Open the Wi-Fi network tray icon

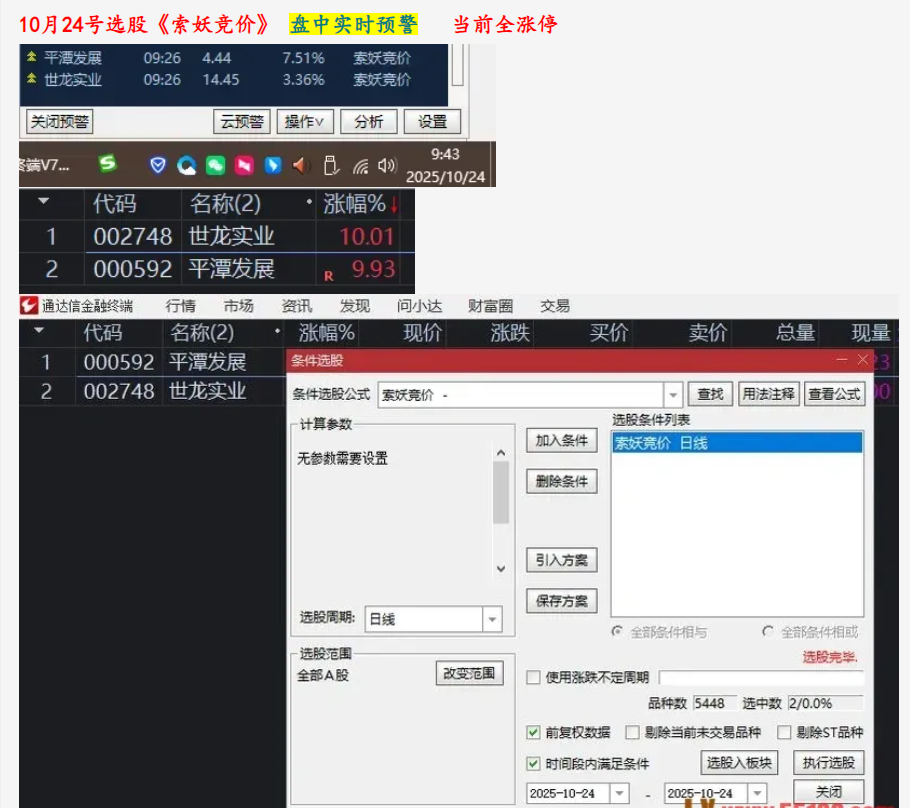[360, 165]
